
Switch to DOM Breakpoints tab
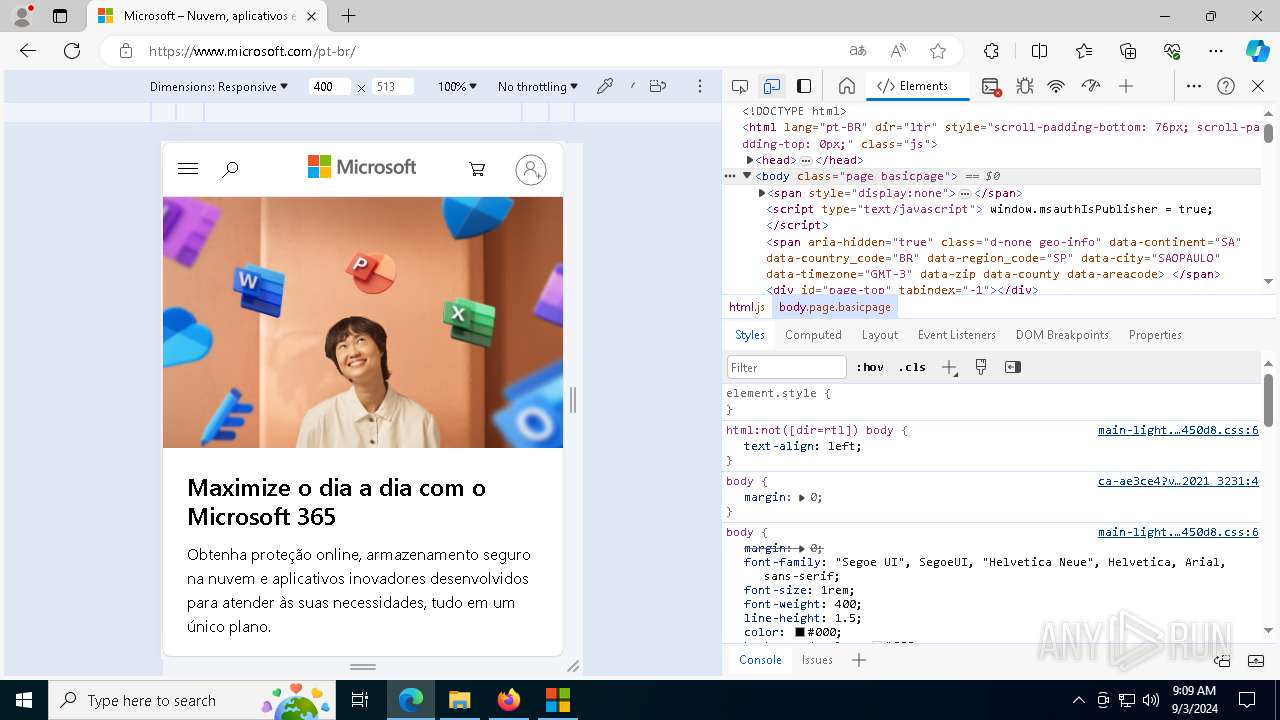[x=1062, y=335]
